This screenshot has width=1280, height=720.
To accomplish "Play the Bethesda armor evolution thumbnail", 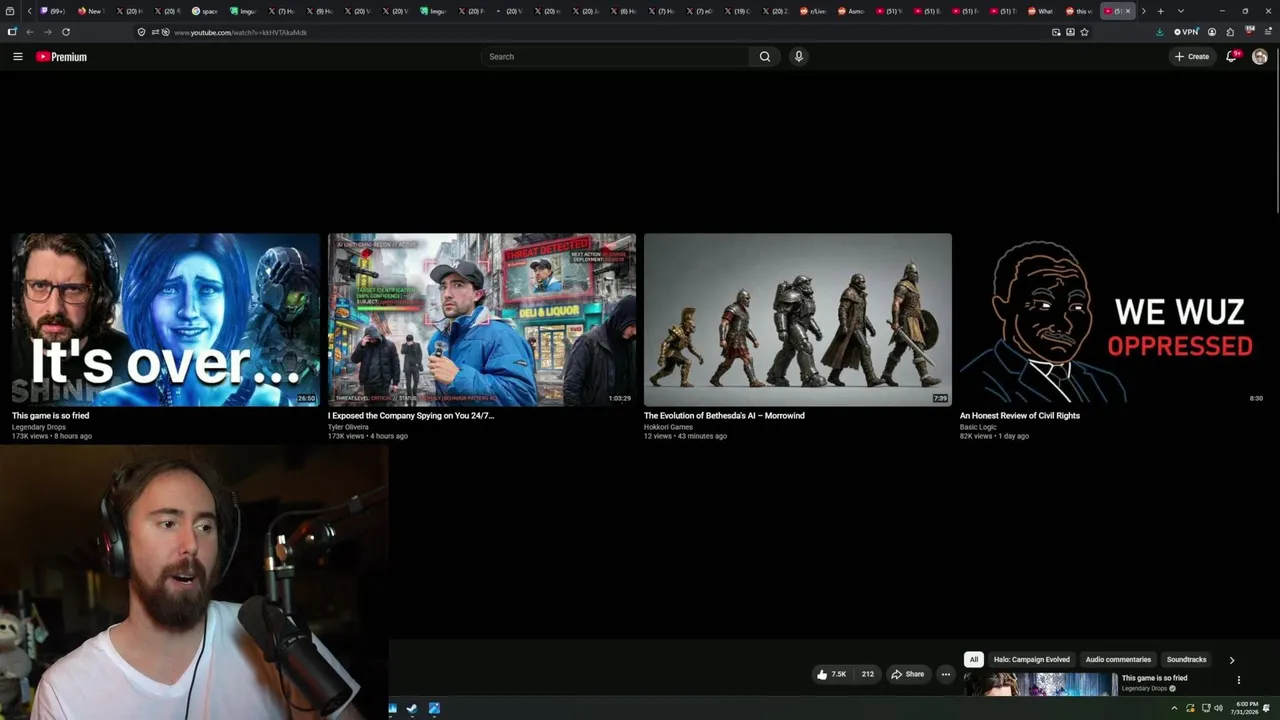I will pyautogui.click(x=798, y=320).
